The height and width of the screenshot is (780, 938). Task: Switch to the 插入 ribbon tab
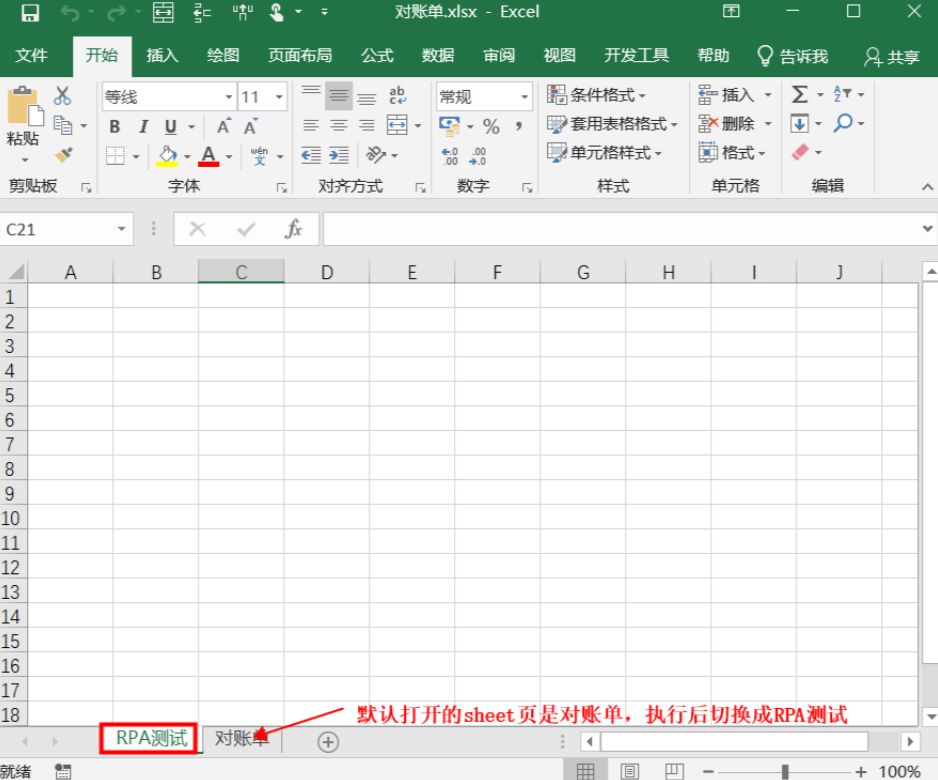coord(163,56)
